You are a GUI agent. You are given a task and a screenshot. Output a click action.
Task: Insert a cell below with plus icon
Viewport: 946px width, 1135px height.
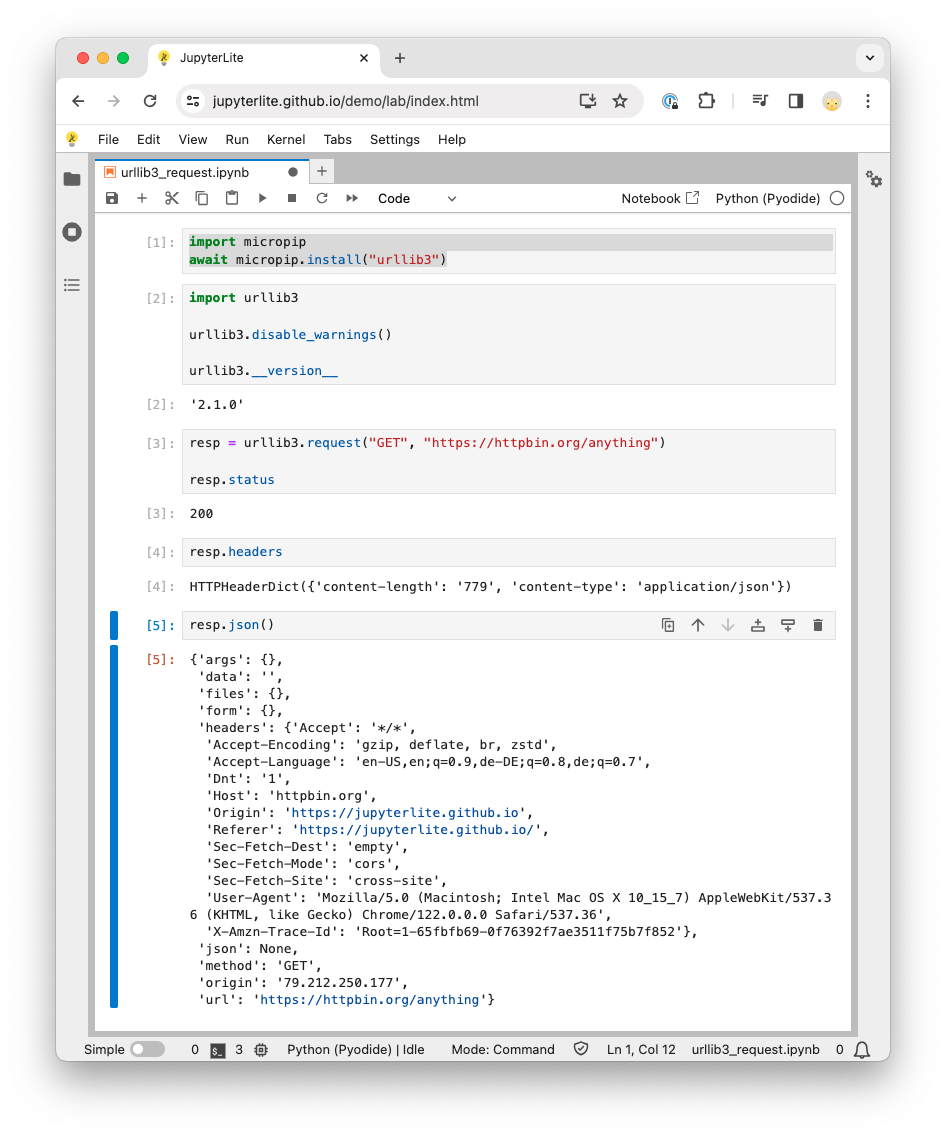click(142, 198)
